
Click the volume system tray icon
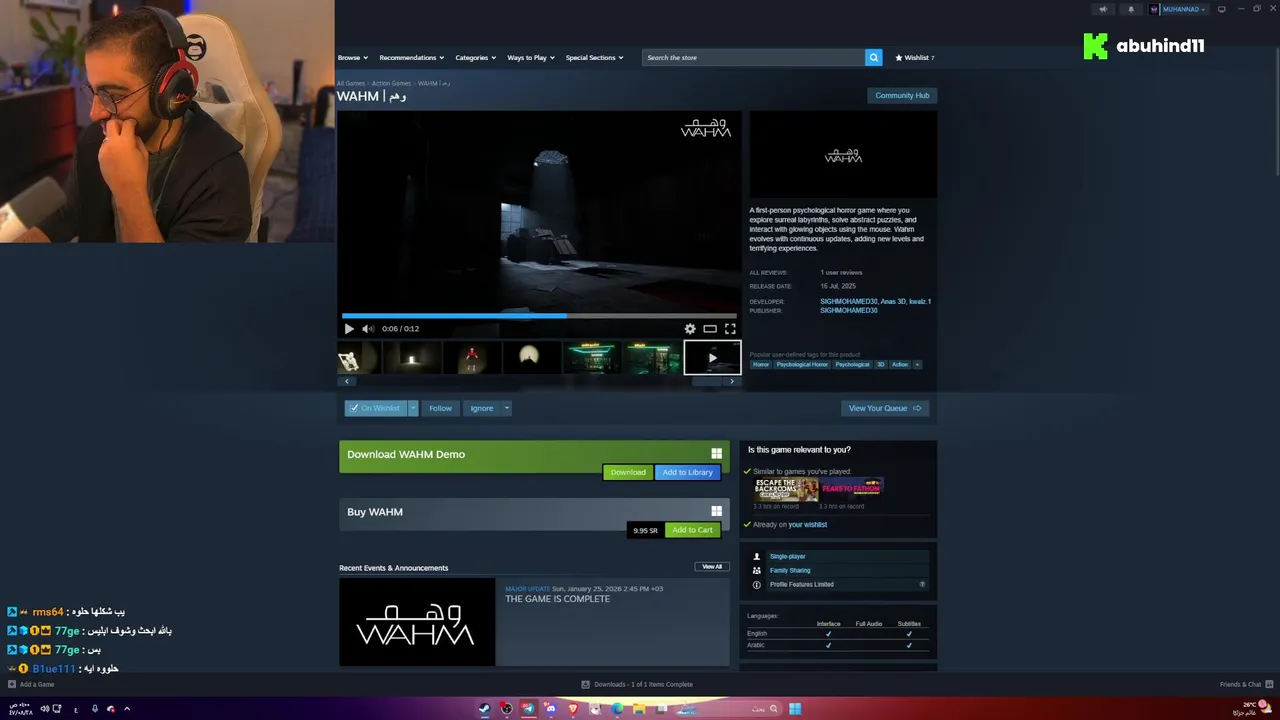click(44, 709)
